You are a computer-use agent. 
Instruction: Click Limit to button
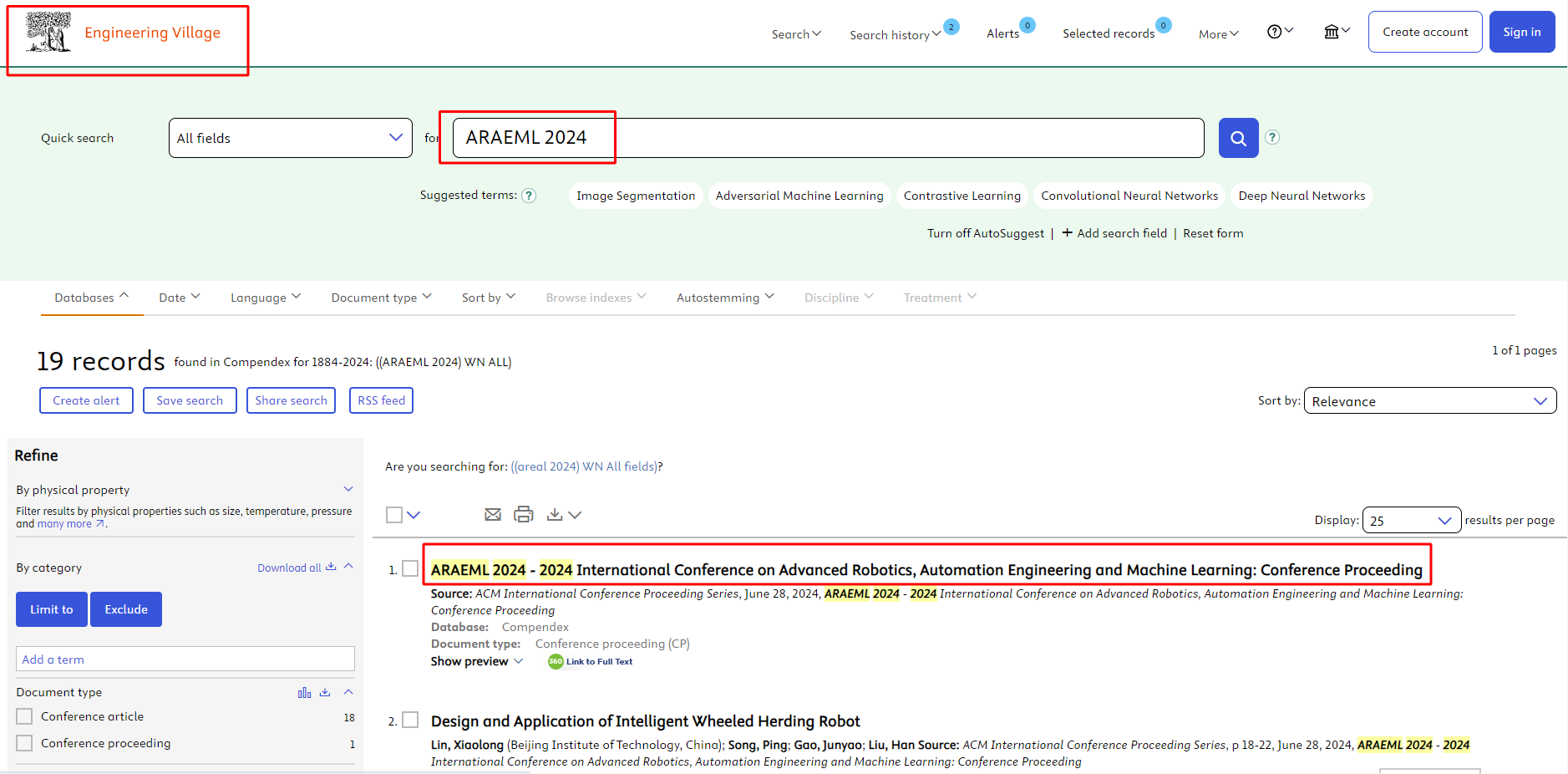[x=52, y=609]
